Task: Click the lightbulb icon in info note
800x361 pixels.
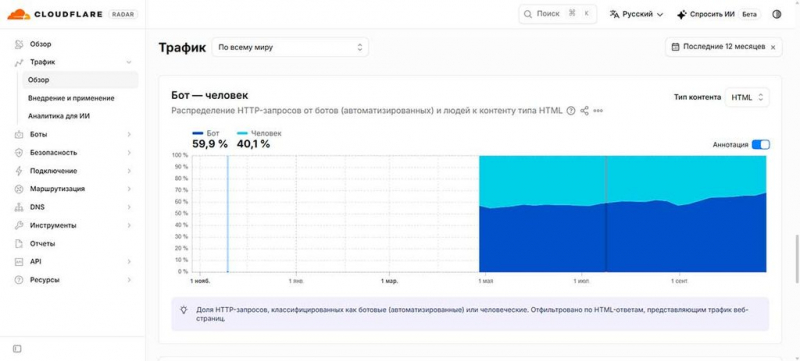Action: click(x=184, y=310)
